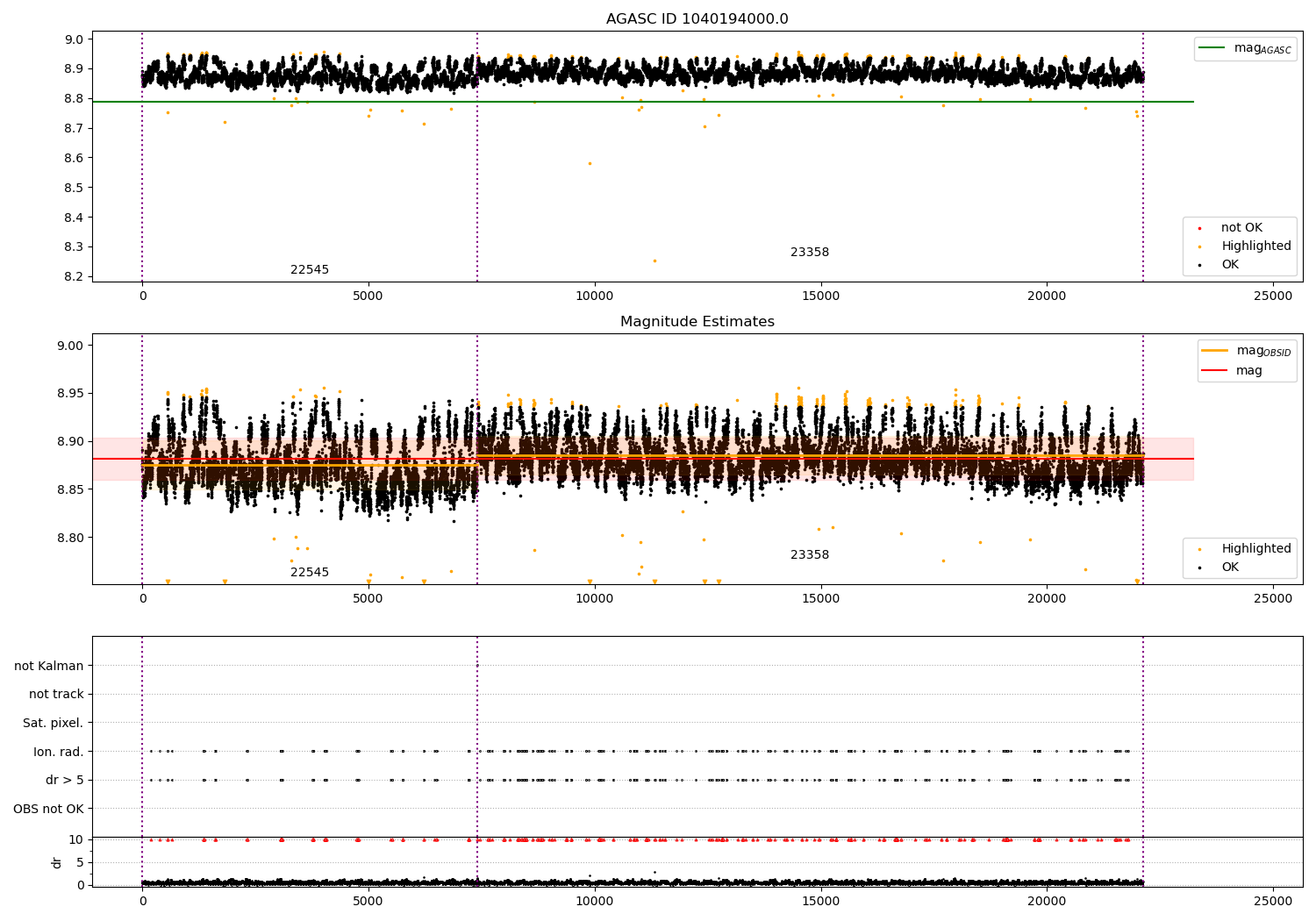The width and height of the screenshot is (1316, 921).
Task: Click 'Highlighted' in the Magnitude Estimates legend
Action: point(1256,549)
